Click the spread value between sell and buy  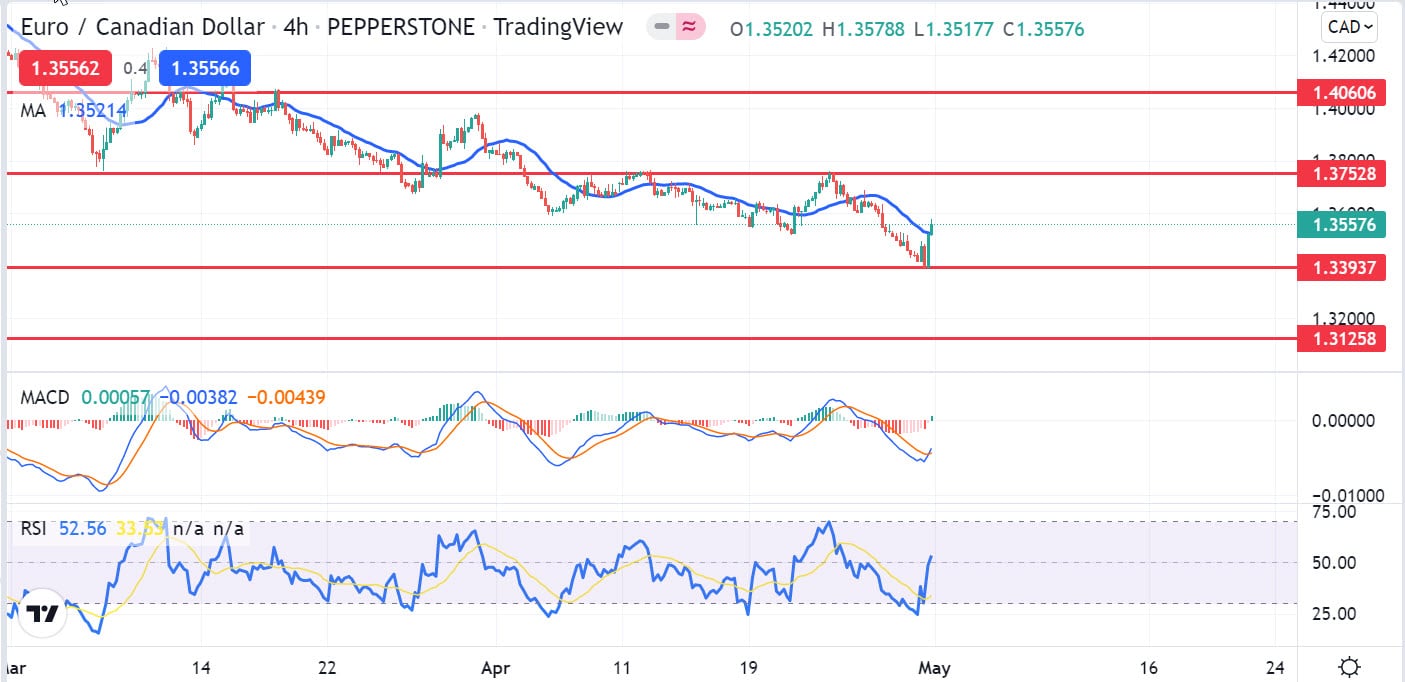tap(135, 69)
